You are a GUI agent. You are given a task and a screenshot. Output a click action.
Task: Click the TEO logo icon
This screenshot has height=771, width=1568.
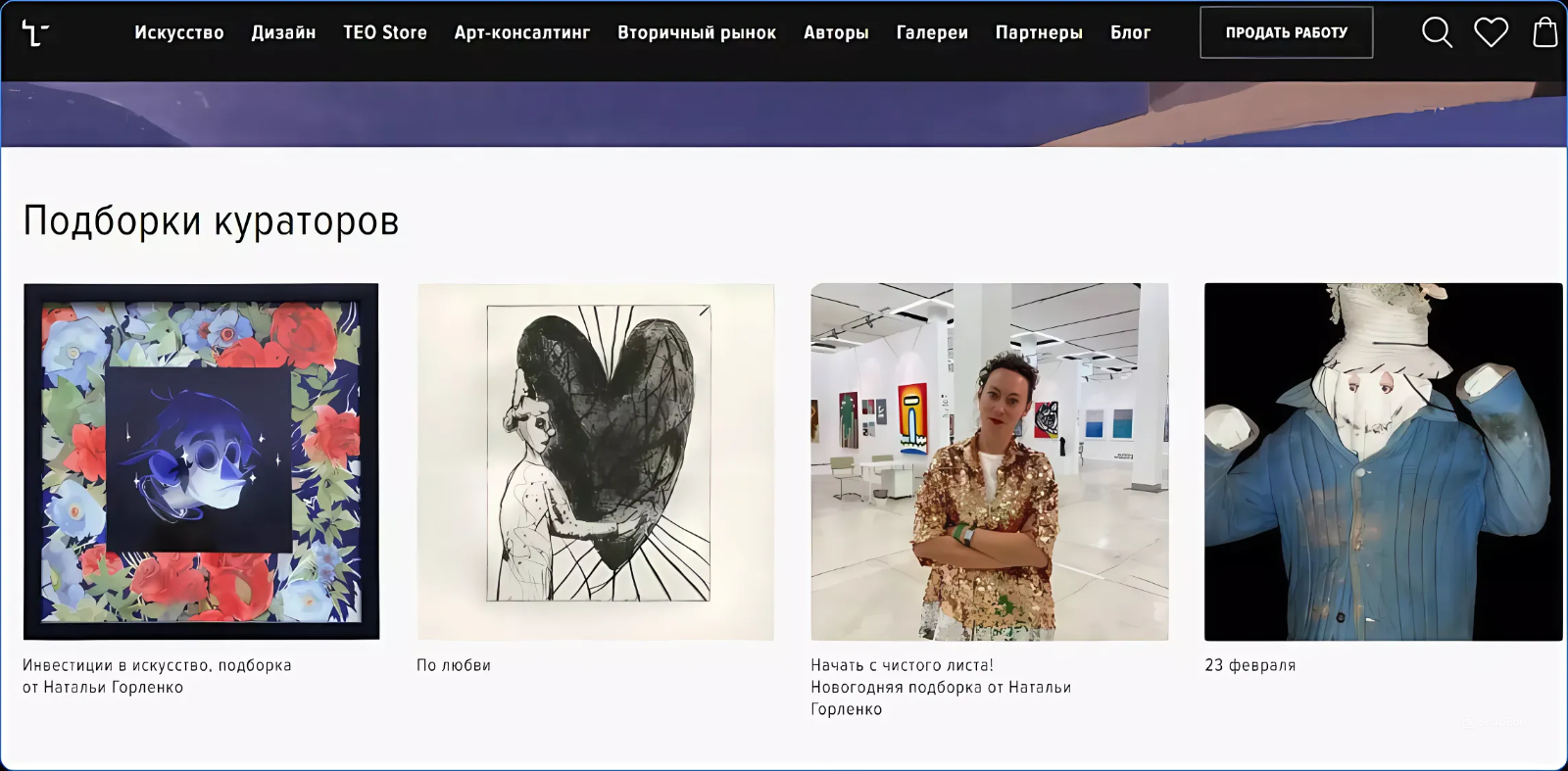(35, 33)
